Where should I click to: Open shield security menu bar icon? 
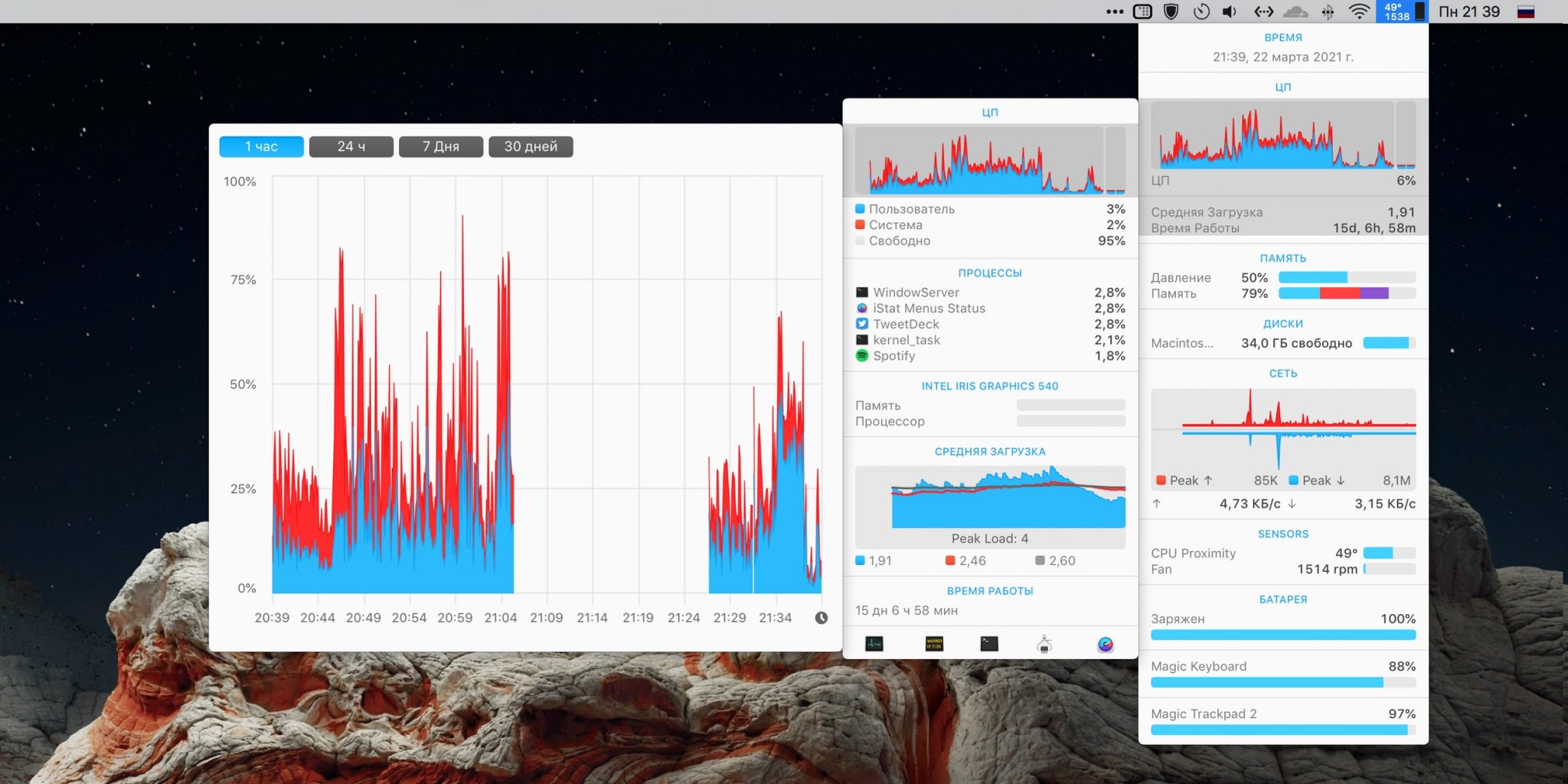[1171, 11]
